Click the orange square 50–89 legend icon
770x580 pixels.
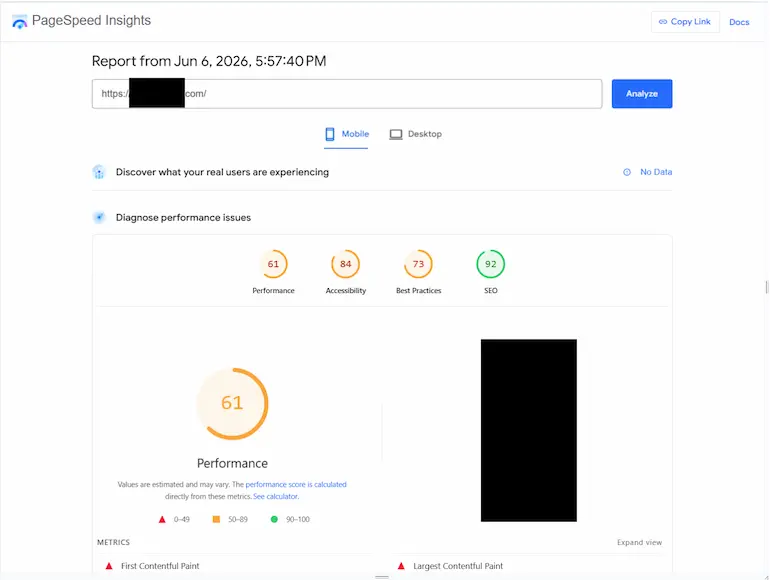(216, 519)
